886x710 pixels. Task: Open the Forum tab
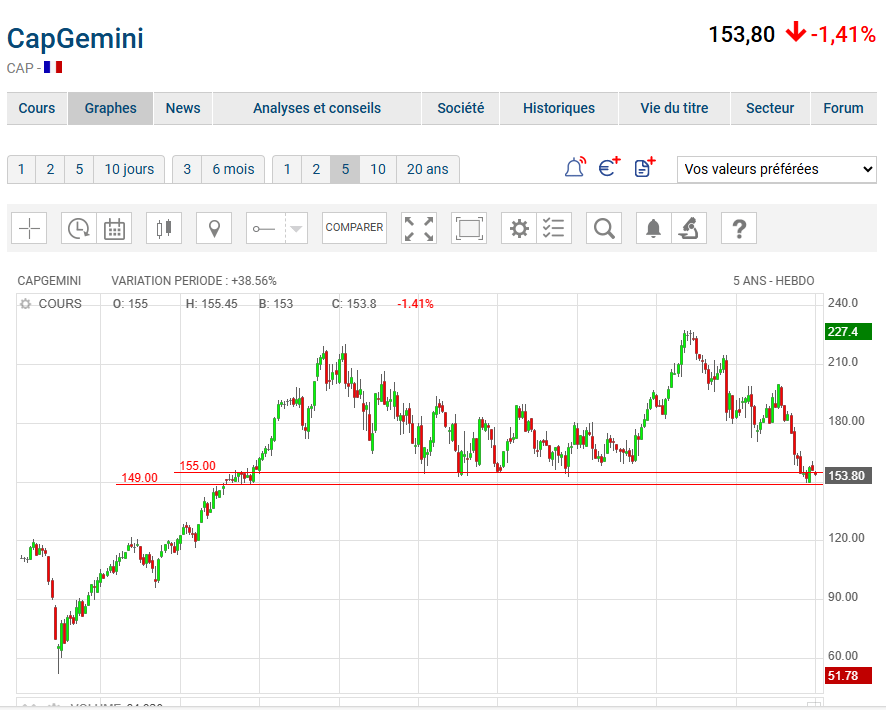coord(843,108)
